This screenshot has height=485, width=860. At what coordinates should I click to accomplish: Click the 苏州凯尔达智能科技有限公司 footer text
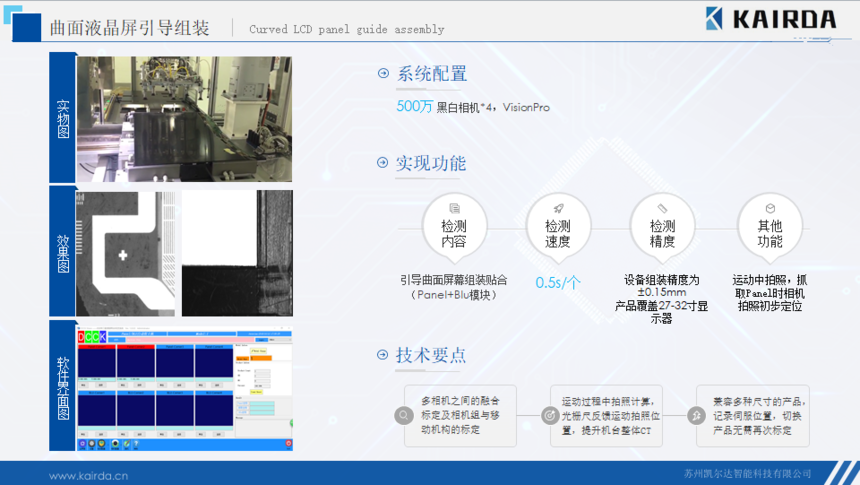click(x=747, y=473)
